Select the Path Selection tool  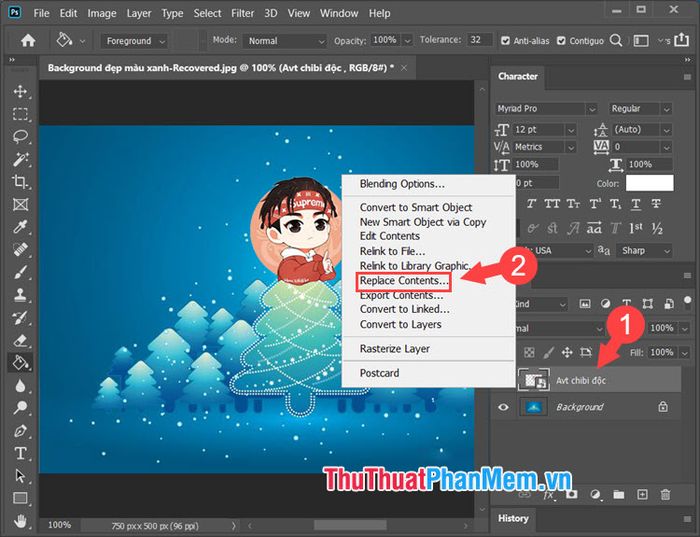[20, 476]
